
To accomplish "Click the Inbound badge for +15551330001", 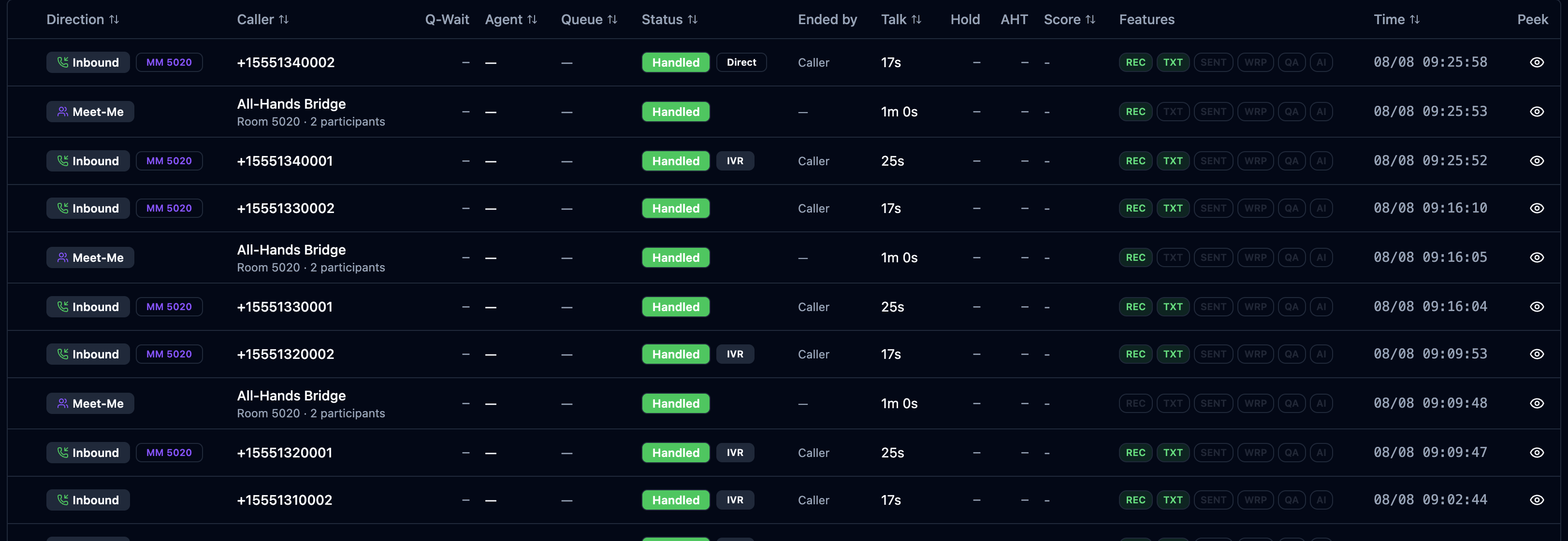I will 88,307.
